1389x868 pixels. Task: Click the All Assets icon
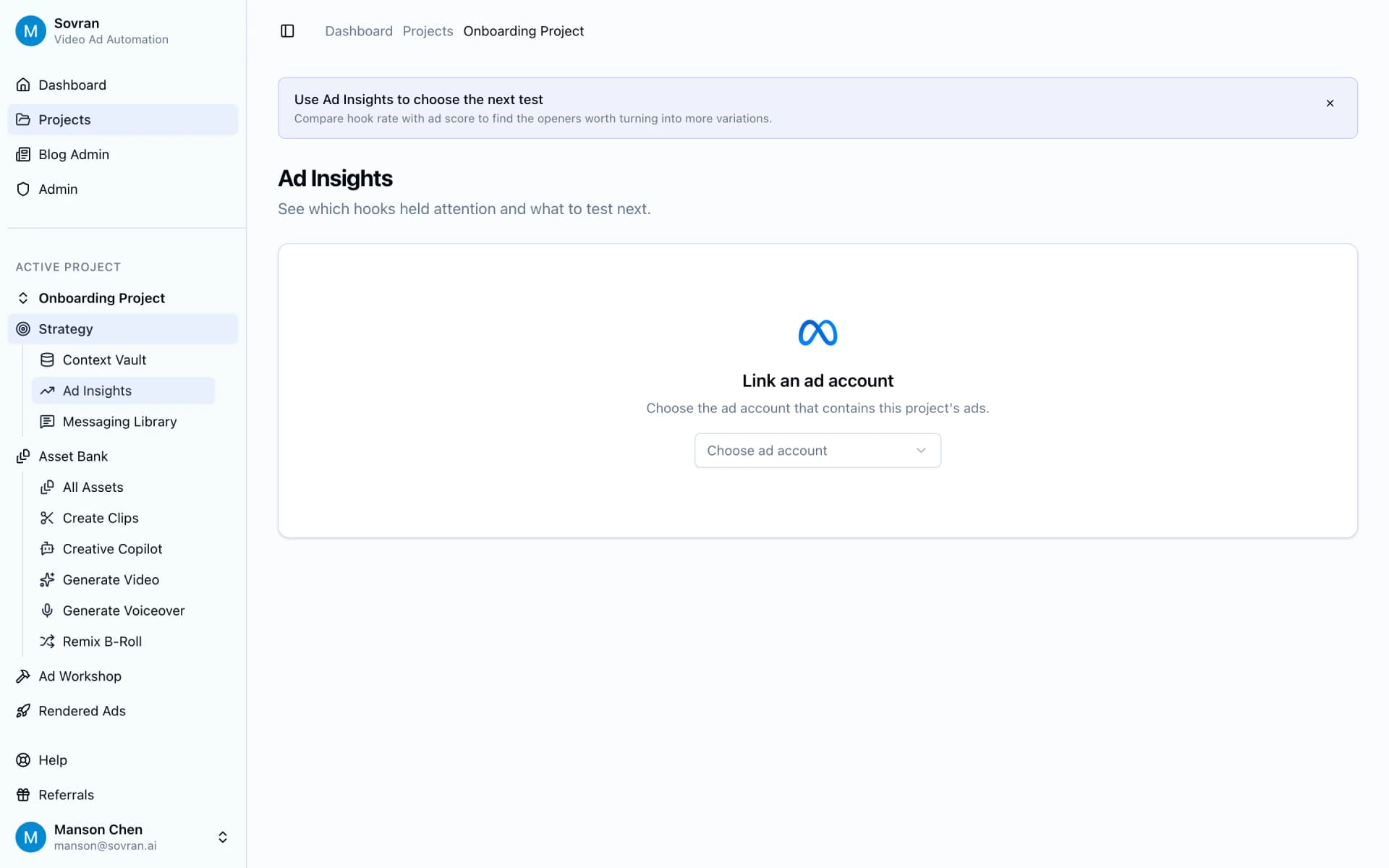pyautogui.click(x=47, y=488)
